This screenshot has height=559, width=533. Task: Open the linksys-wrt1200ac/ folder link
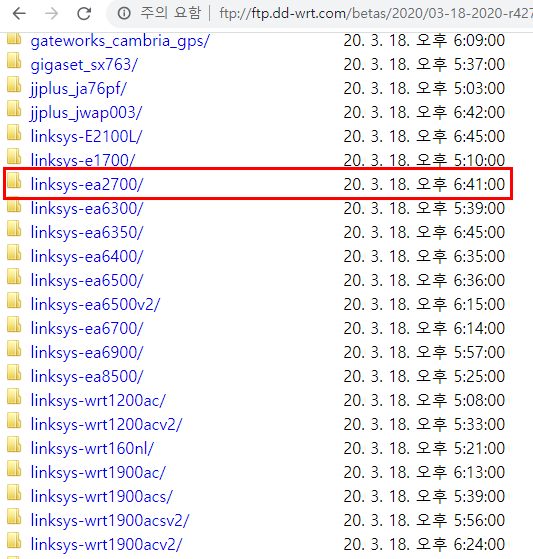(x=98, y=401)
